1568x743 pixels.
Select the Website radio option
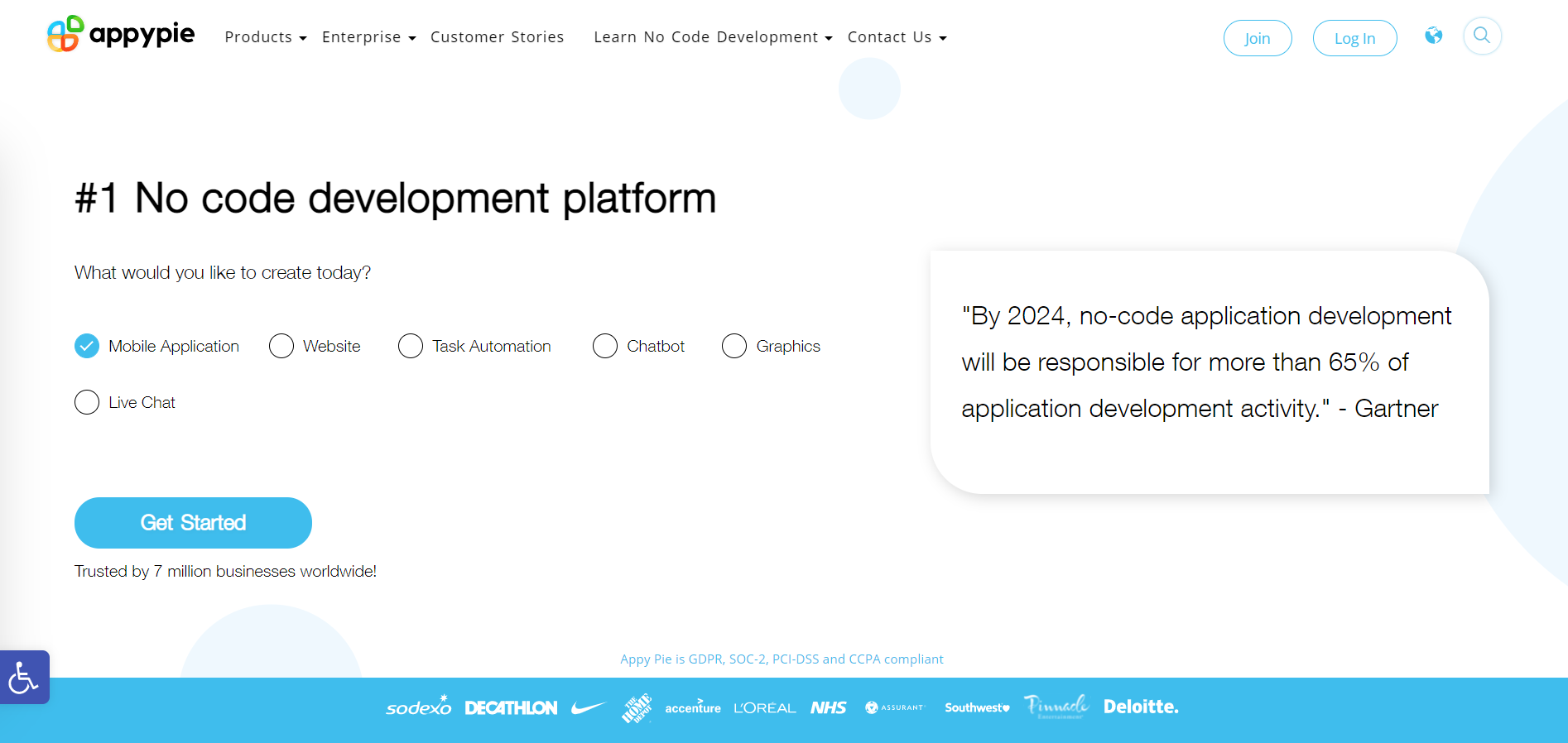[281, 346]
